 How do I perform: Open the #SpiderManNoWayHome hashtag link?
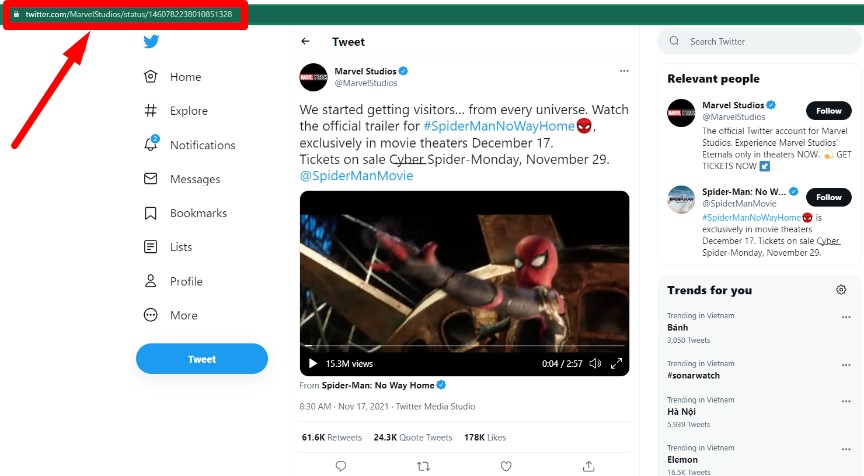[508, 127]
